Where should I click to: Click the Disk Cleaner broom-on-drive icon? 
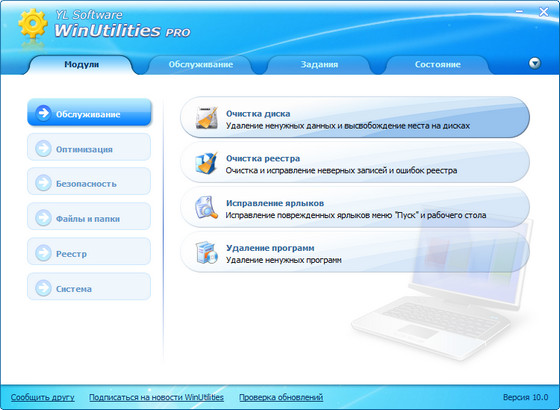206,117
